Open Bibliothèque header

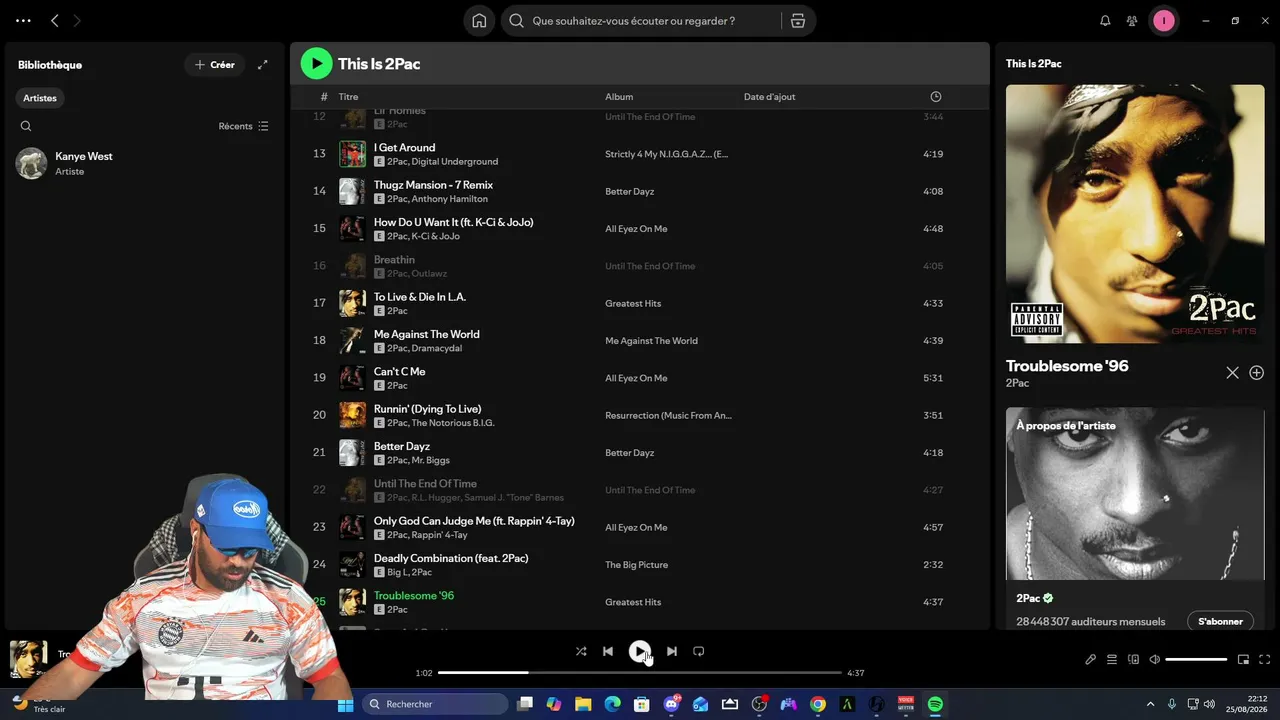tap(50, 65)
